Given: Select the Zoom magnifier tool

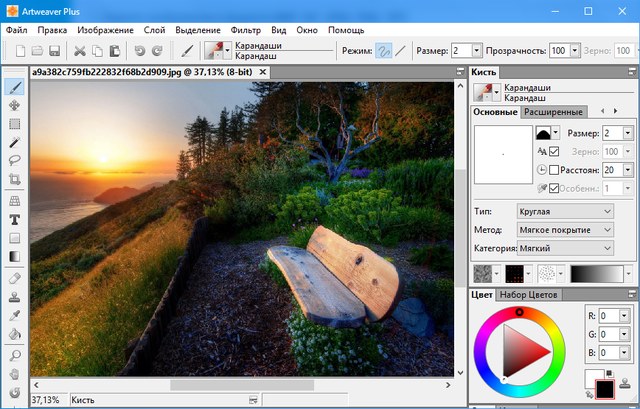Looking at the screenshot, I should coord(15,355).
